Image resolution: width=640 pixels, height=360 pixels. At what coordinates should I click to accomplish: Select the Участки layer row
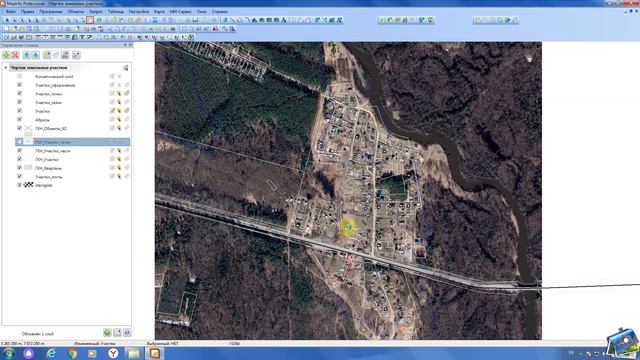click(x=73, y=111)
